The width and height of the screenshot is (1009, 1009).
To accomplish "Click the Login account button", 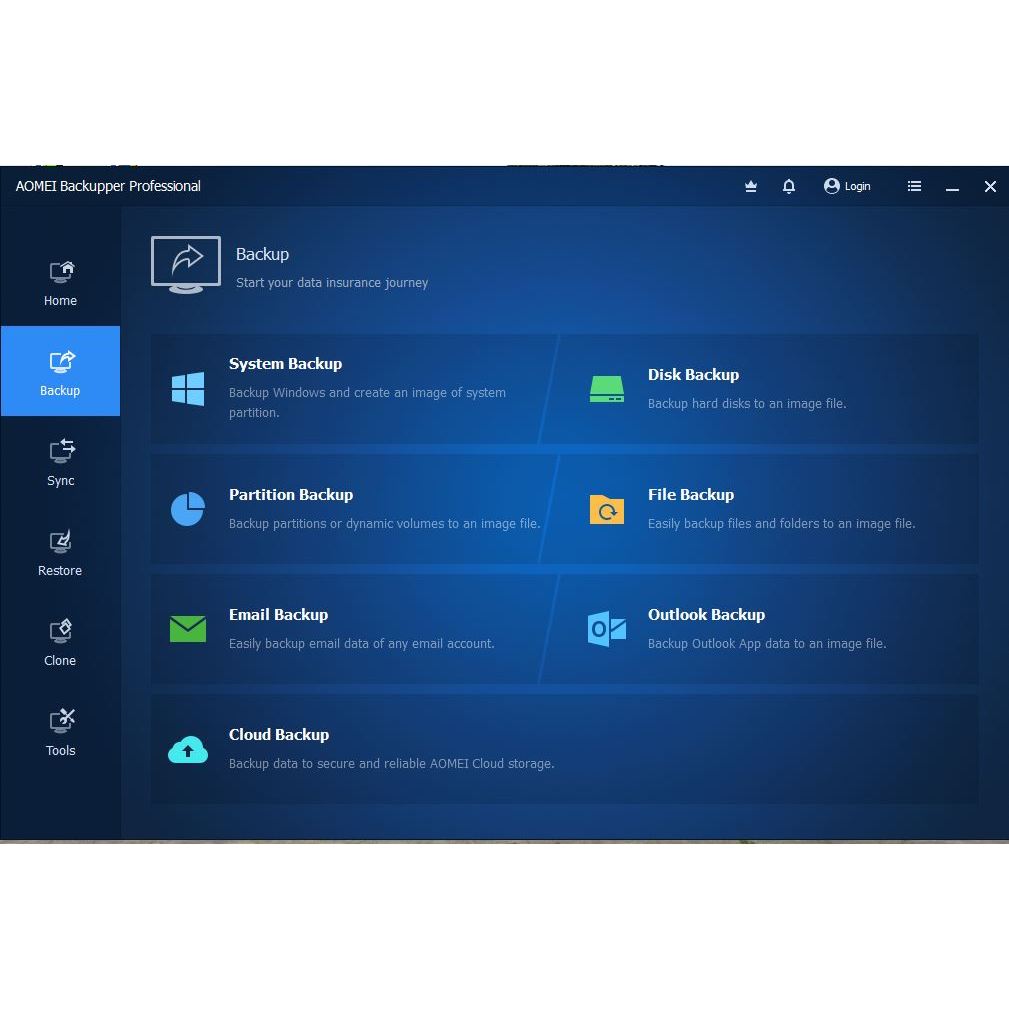I will tap(847, 187).
